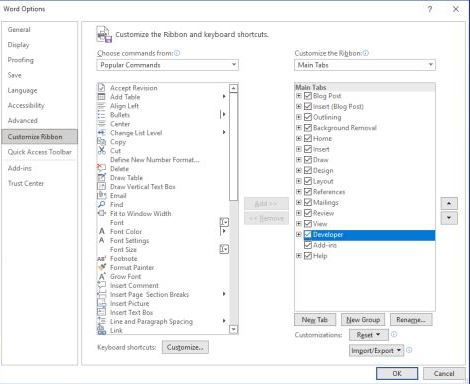Open the Choose commands from dropdown

pos(168,65)
